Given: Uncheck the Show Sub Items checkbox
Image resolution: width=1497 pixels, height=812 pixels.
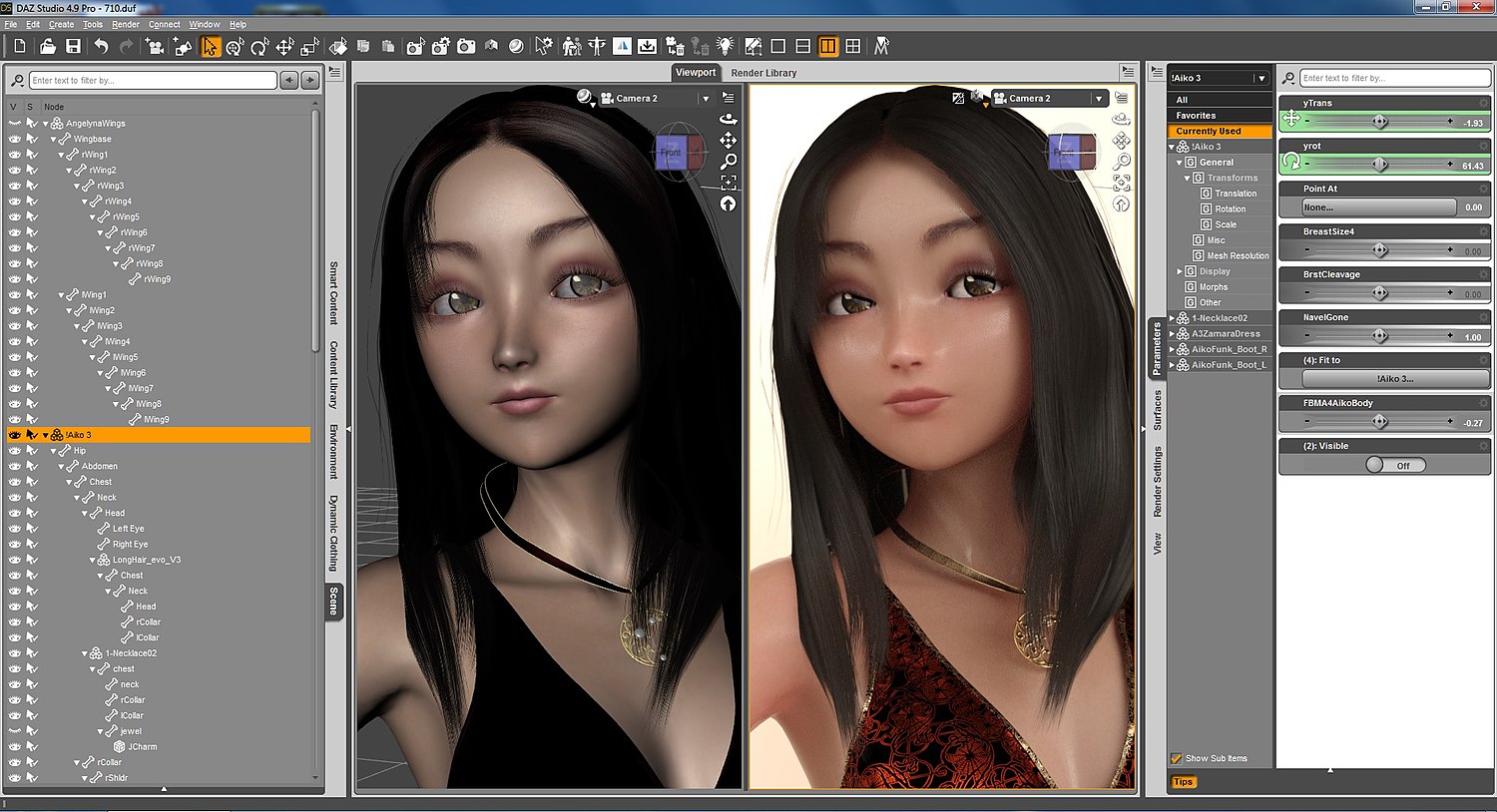Looking at the screenshot, I should pos(1177,758).
